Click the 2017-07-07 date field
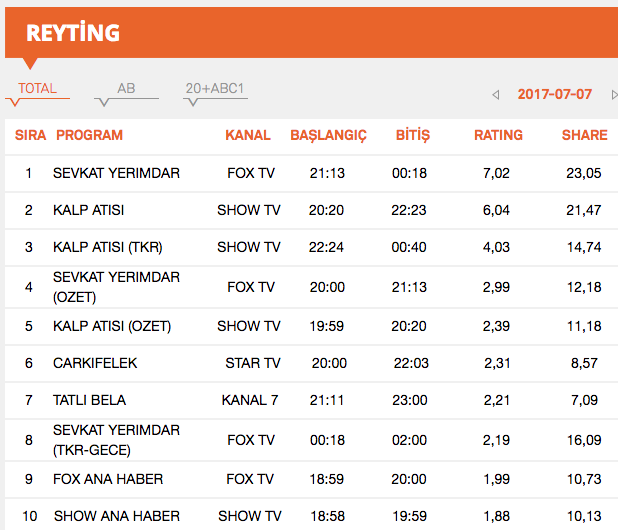Screen dimensions: 618x530 click(554, 95)
